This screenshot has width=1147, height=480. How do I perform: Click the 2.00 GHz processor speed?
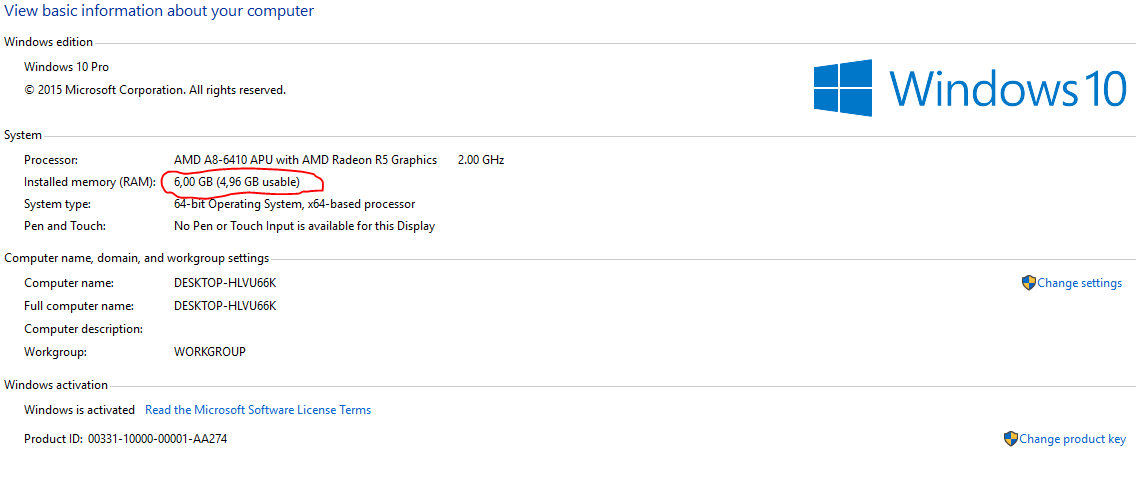click(481, 160)
